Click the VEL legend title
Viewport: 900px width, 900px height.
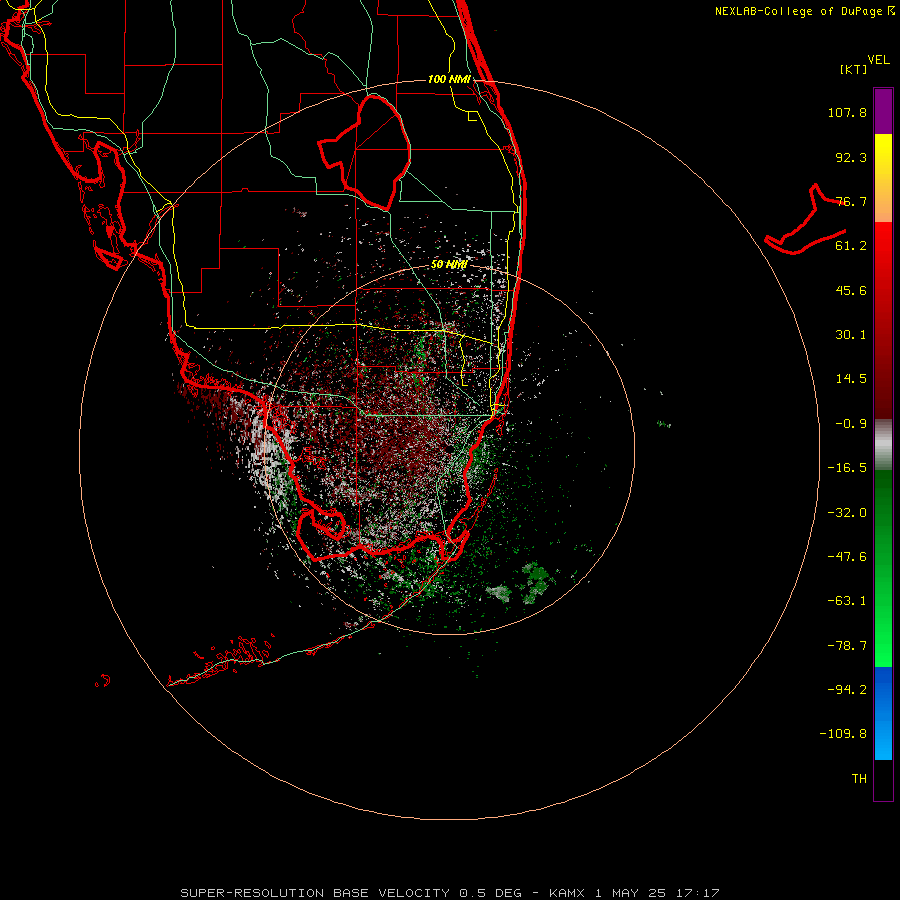pos(878,60)
